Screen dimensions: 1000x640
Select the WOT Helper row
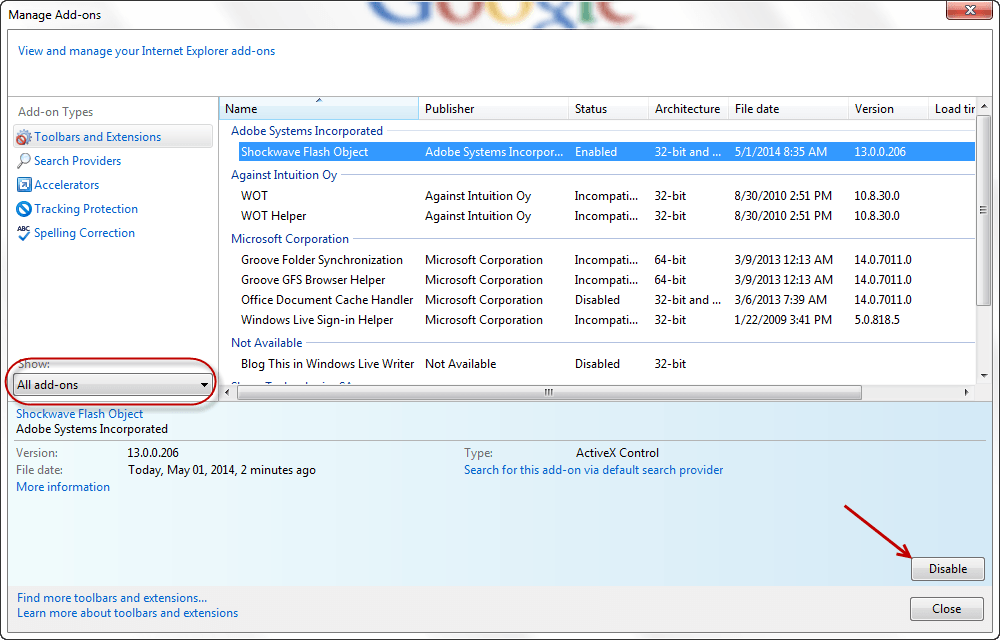(607, 216)
